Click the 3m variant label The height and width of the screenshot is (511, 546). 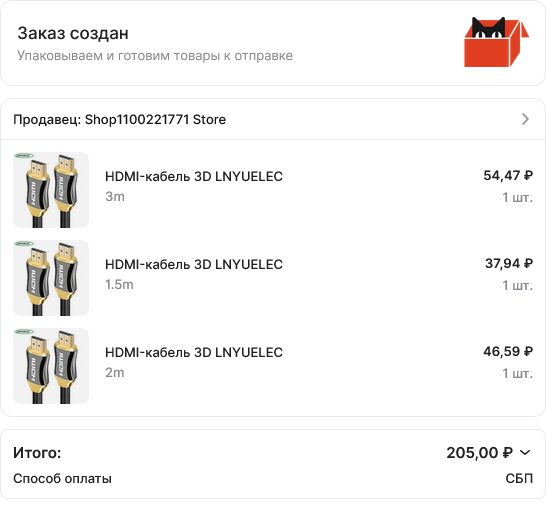pos(115,196)
